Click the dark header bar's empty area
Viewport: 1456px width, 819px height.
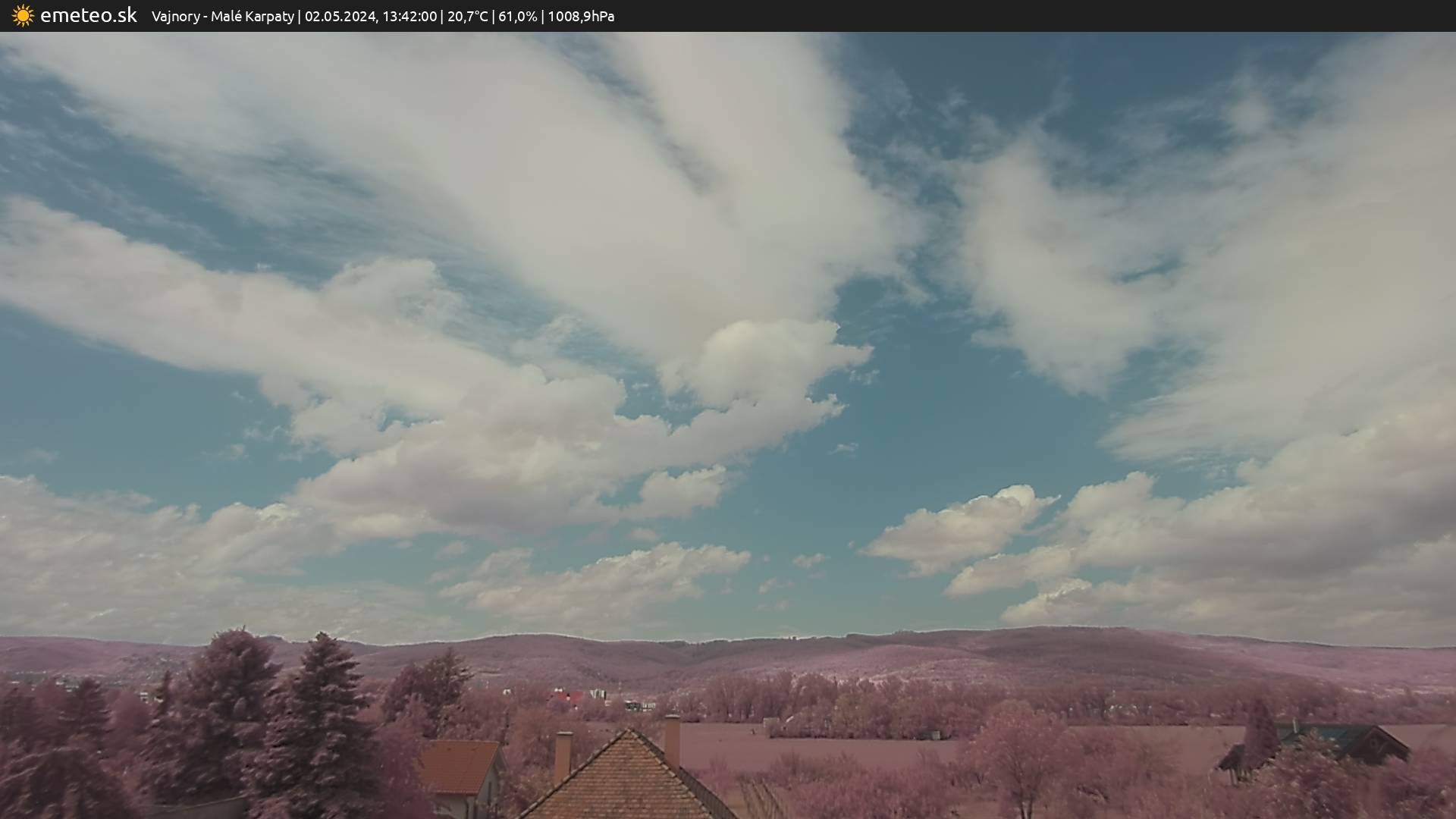tap(1062, 16)
